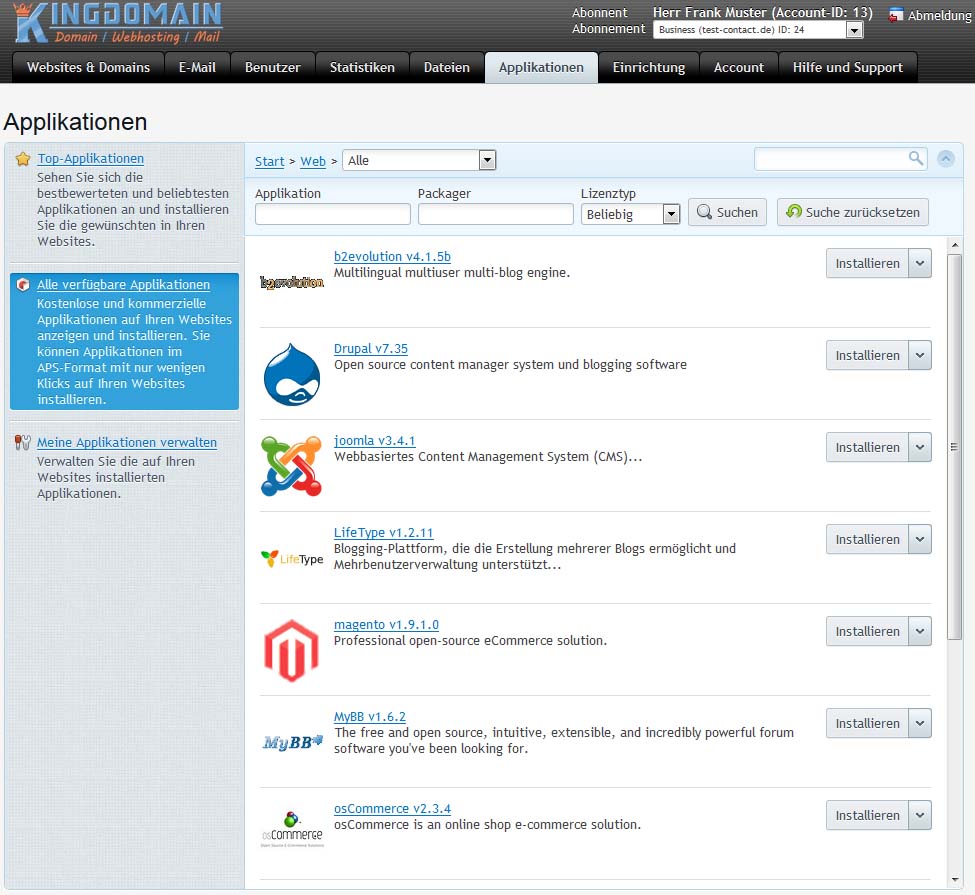Open the b2evolution v4.1.5b link
975x895 pixels.
392,256
